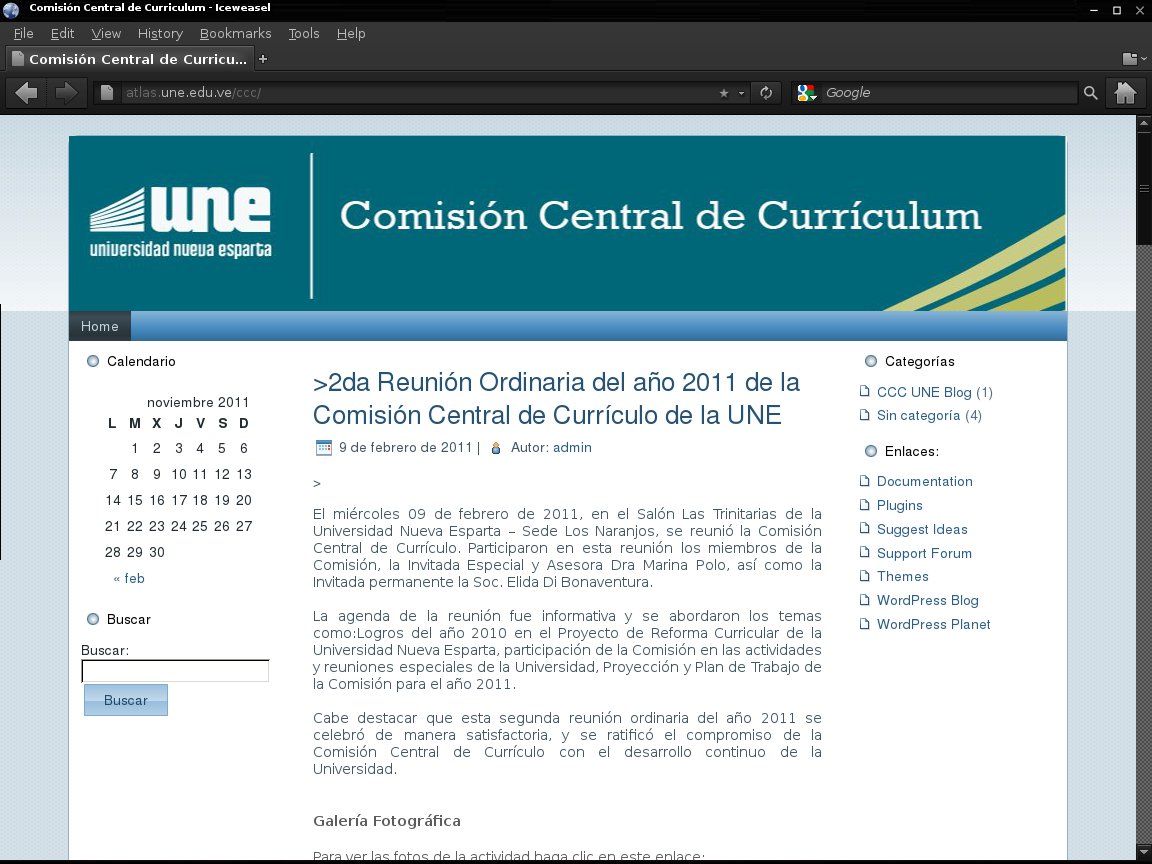Click the Galería Fotográfica heading

(x=387, y=821)
